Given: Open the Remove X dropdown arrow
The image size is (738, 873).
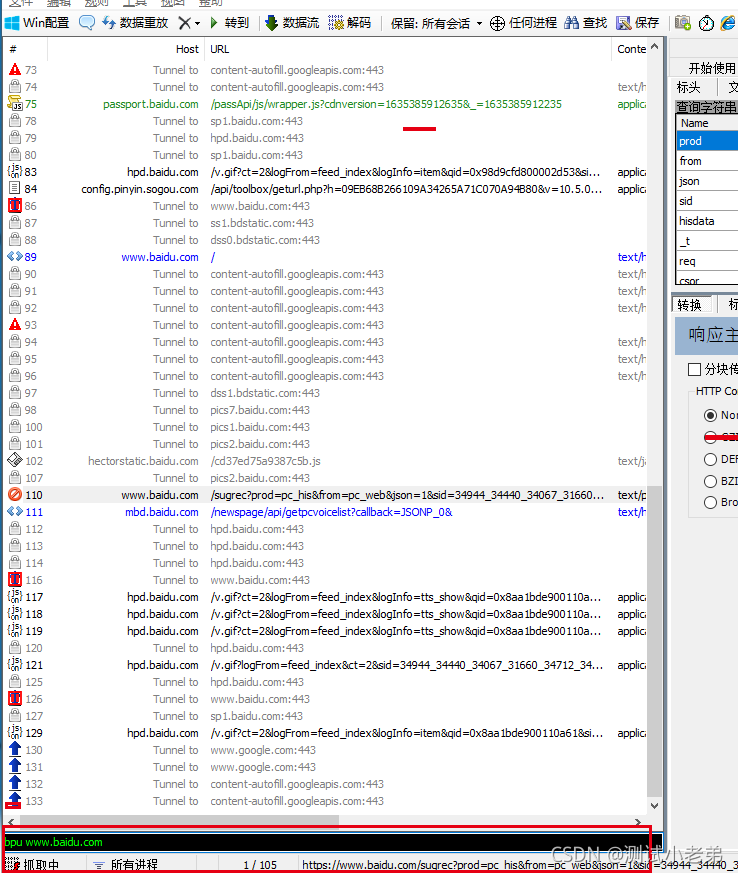Looking at the screenshot, I should tap(197, 23).
